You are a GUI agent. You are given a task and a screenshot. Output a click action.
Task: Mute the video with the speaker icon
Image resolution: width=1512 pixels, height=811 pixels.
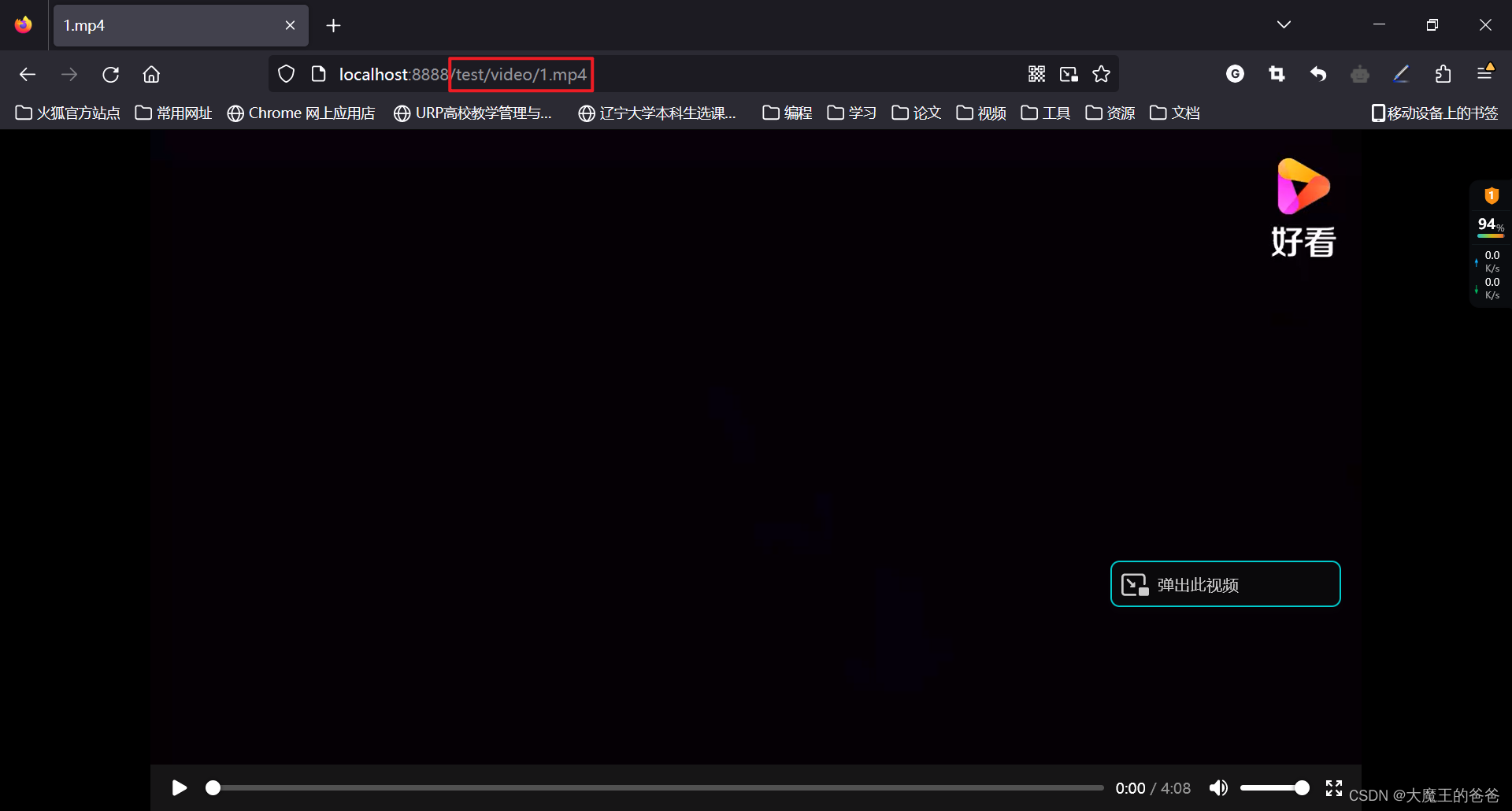1218,787
